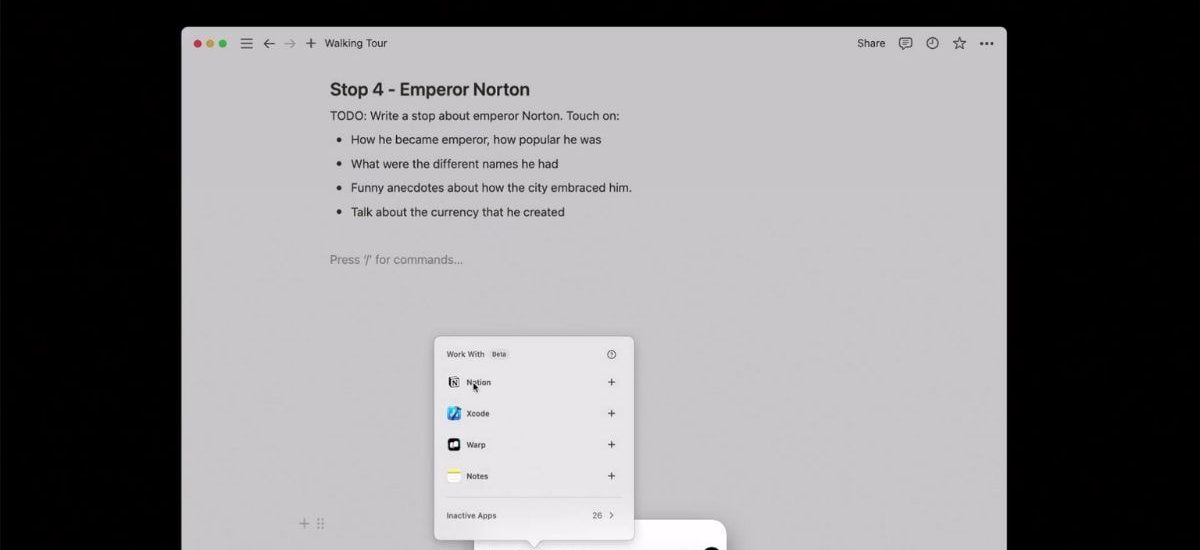Click the block drag handle dots
1200x550 pixels.
pos(320,523)
